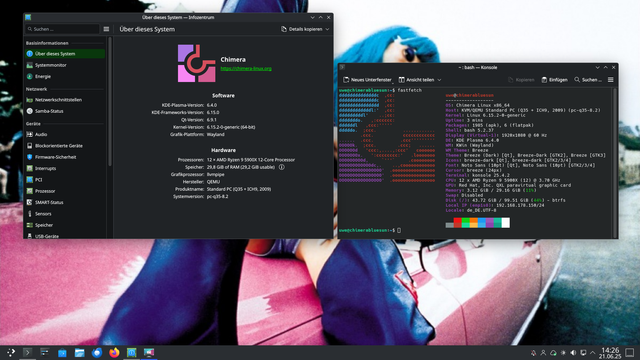Viewport: 640px width, 360px height.
Task: Open user account tray icon
Action: pyautogui.click(x=543, y=353)
